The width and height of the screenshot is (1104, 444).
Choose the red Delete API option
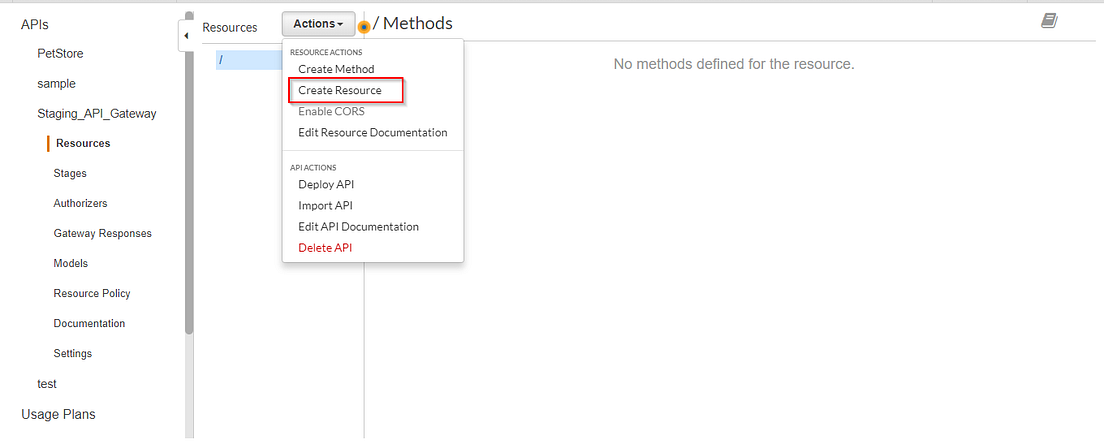(x=325, y=248)
